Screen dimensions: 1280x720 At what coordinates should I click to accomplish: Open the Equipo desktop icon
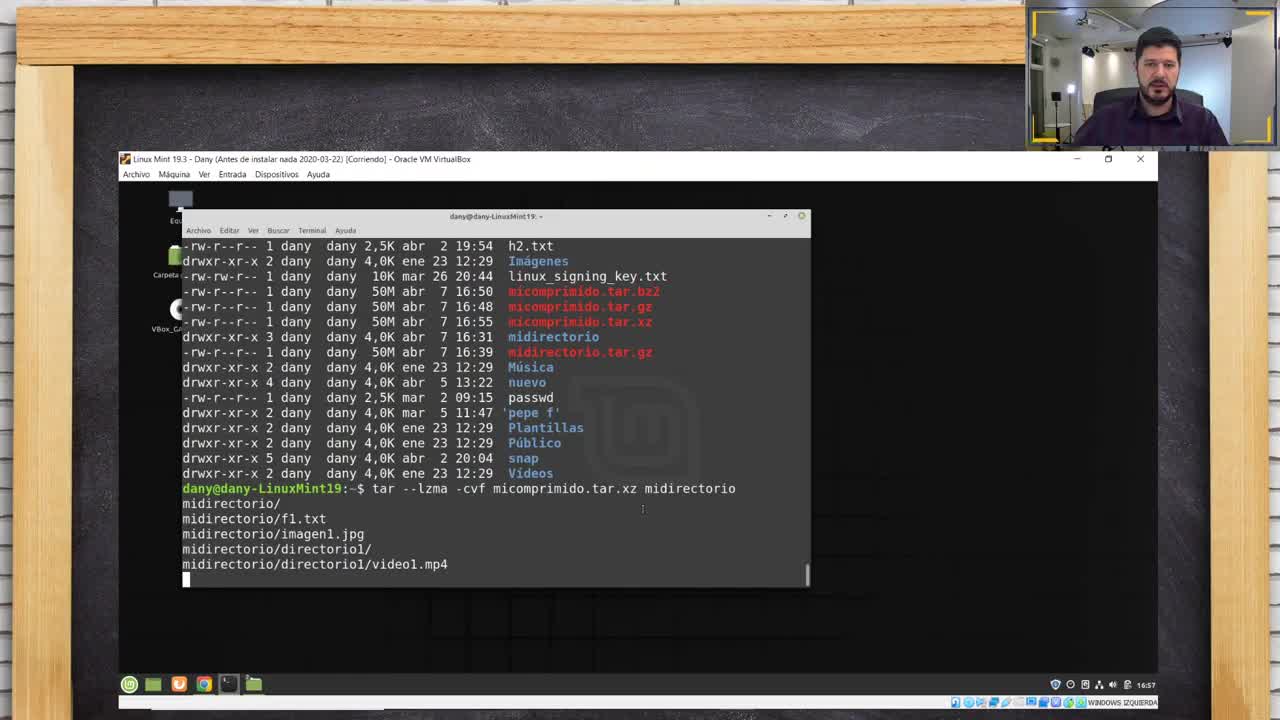(x=179, y=201)
